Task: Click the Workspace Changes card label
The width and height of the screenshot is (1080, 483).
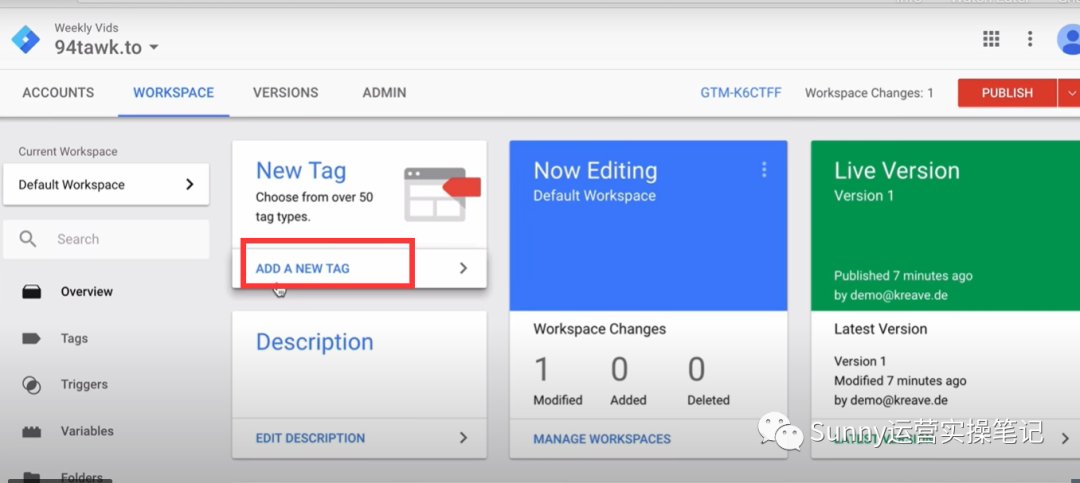Action: 600,329
